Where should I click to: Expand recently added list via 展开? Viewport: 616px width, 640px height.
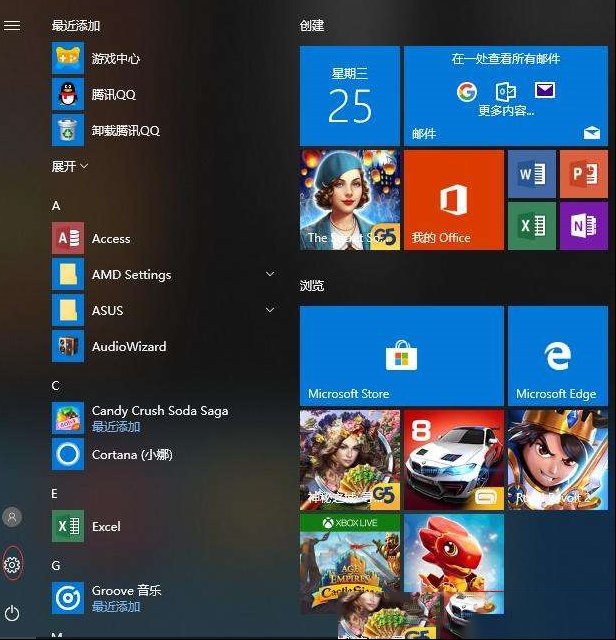click(69, 166)
